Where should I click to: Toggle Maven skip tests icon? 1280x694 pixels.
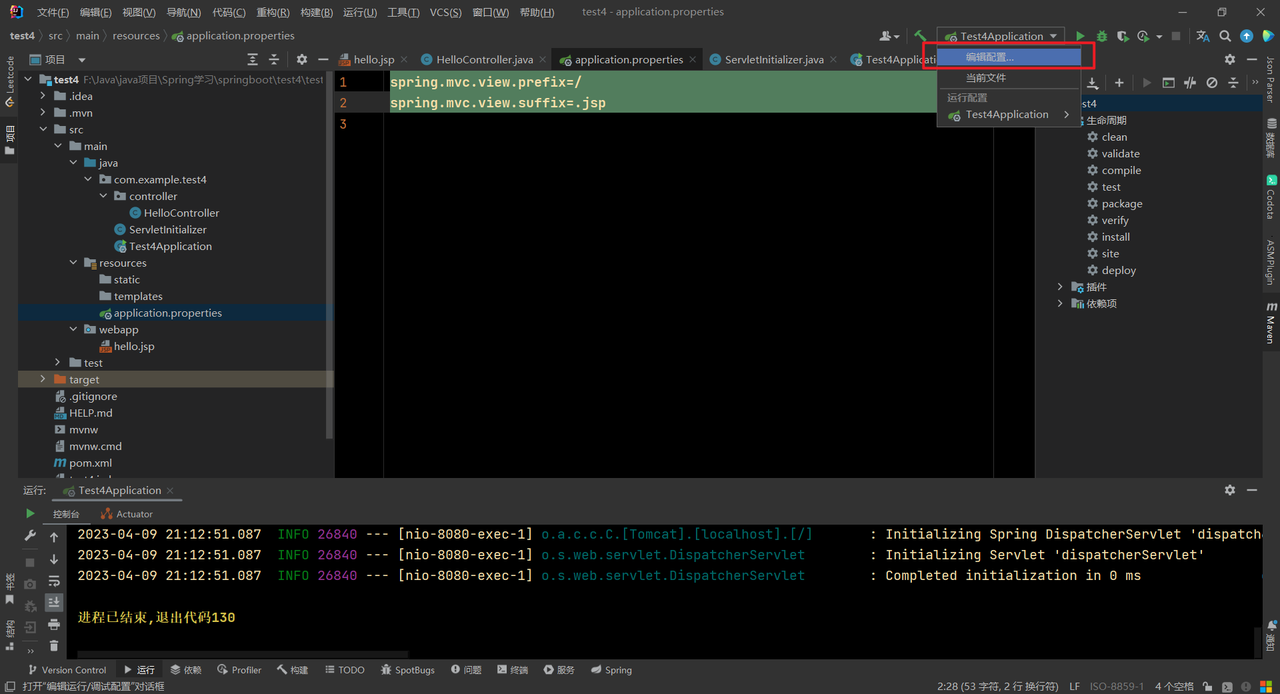tap(1212, 83)
